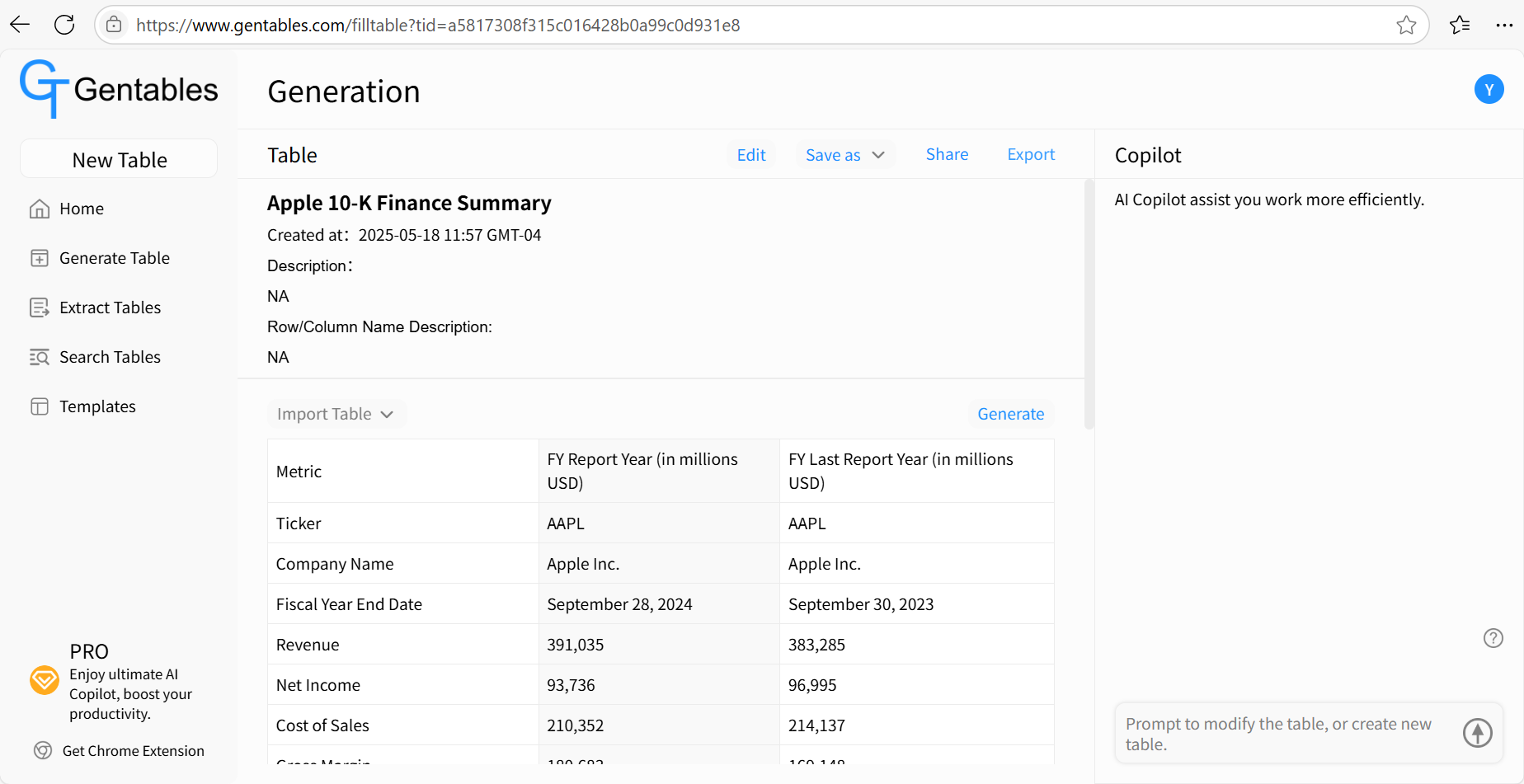
Task: Go to Extract Tables page
Action: (x=95, y=307)
